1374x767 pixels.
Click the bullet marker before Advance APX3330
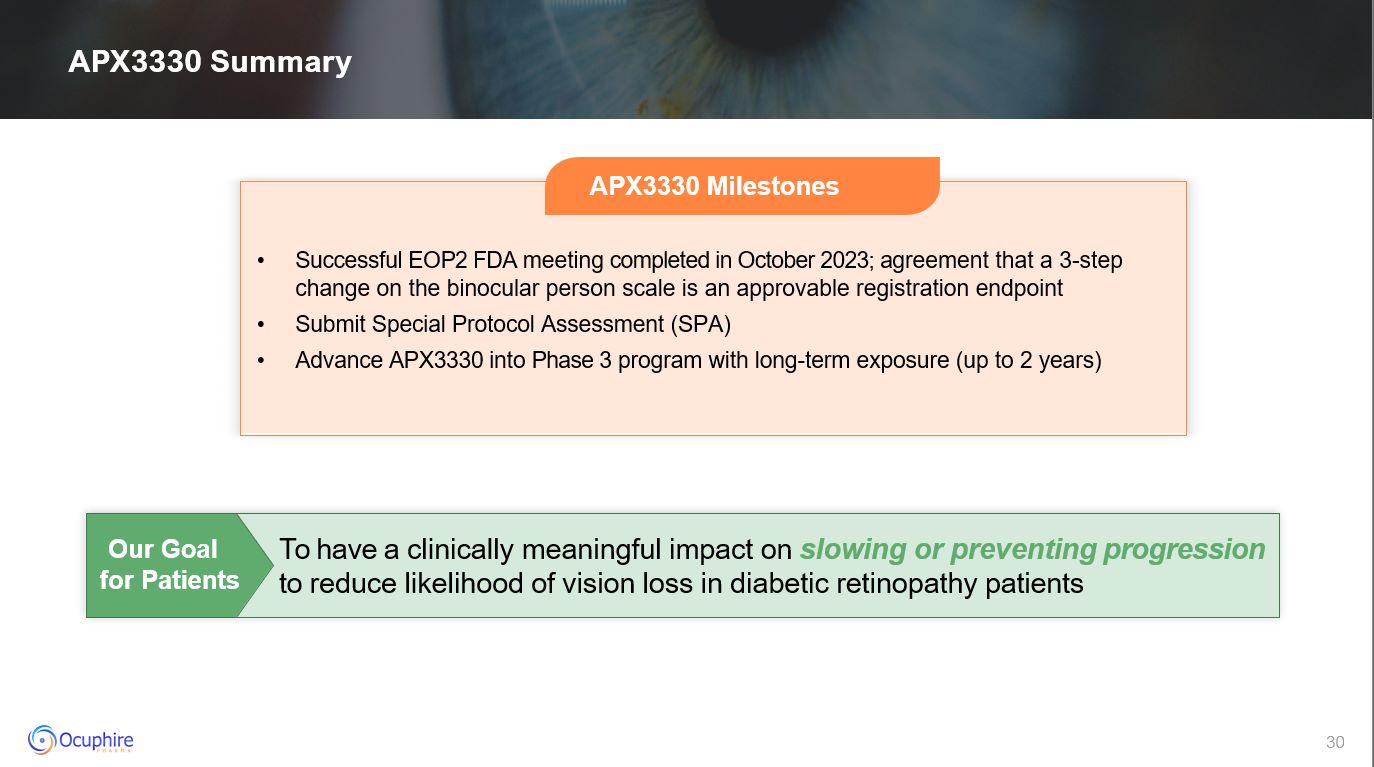(262, 361)
